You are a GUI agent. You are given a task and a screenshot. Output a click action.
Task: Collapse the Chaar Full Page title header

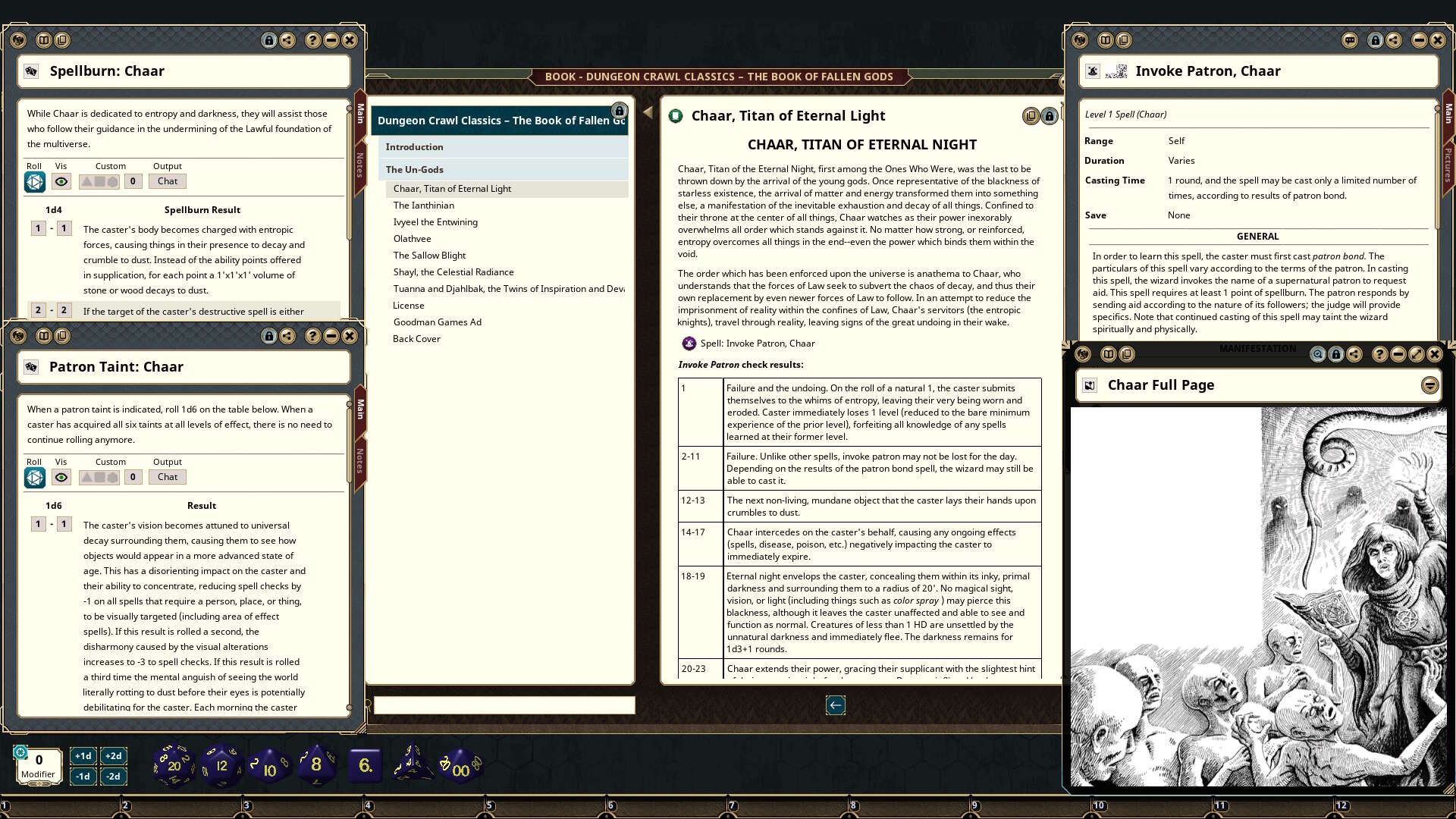[1429, 385]
